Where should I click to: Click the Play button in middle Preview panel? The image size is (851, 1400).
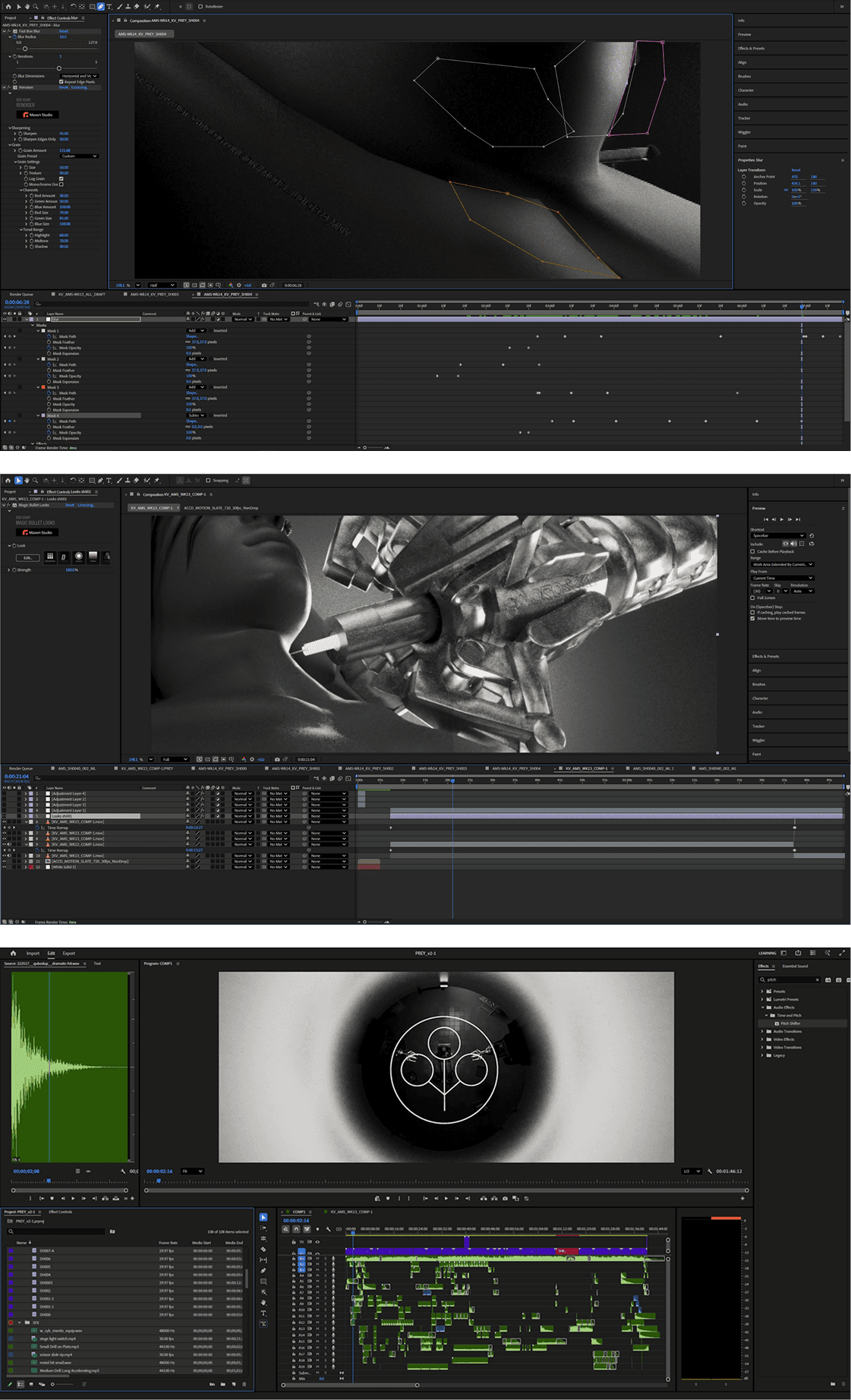coord(782,519)
